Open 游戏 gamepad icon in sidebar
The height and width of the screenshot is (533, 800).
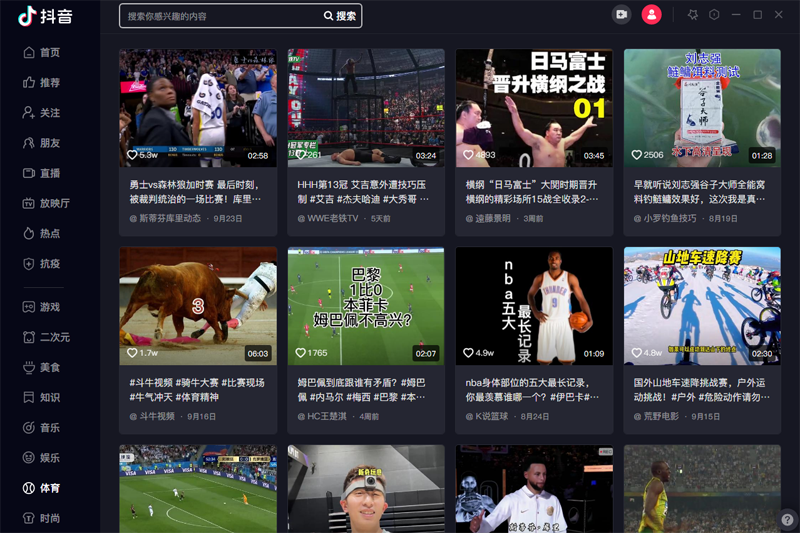29,307
